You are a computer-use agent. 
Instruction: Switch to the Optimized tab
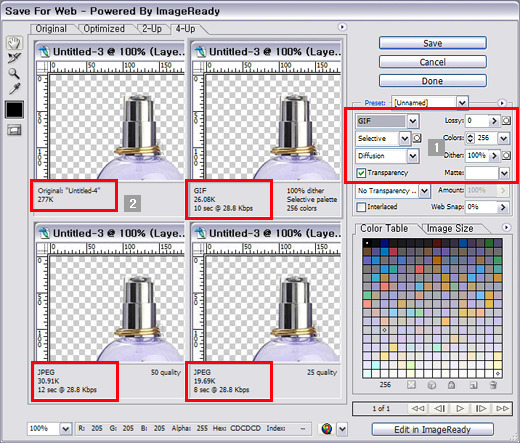pyautogui.click(x=104, y=29)
